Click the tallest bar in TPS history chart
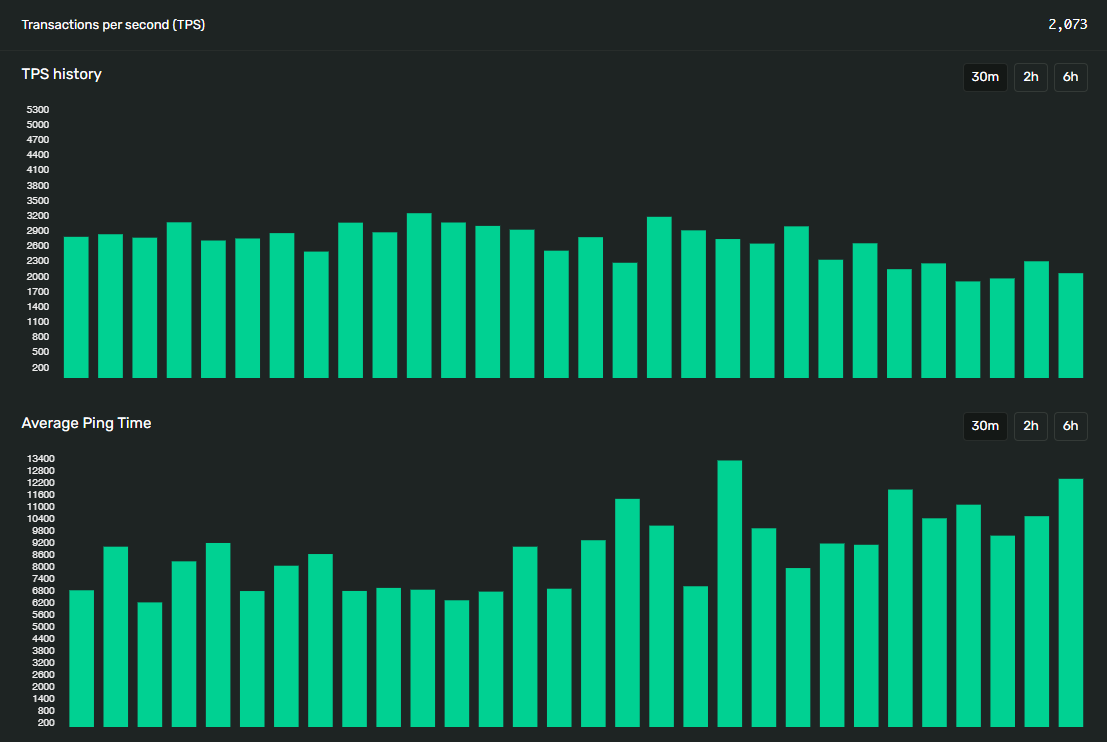Image resolution: width=1107 pixels, height=742 pixels. (x=419, y=295)
